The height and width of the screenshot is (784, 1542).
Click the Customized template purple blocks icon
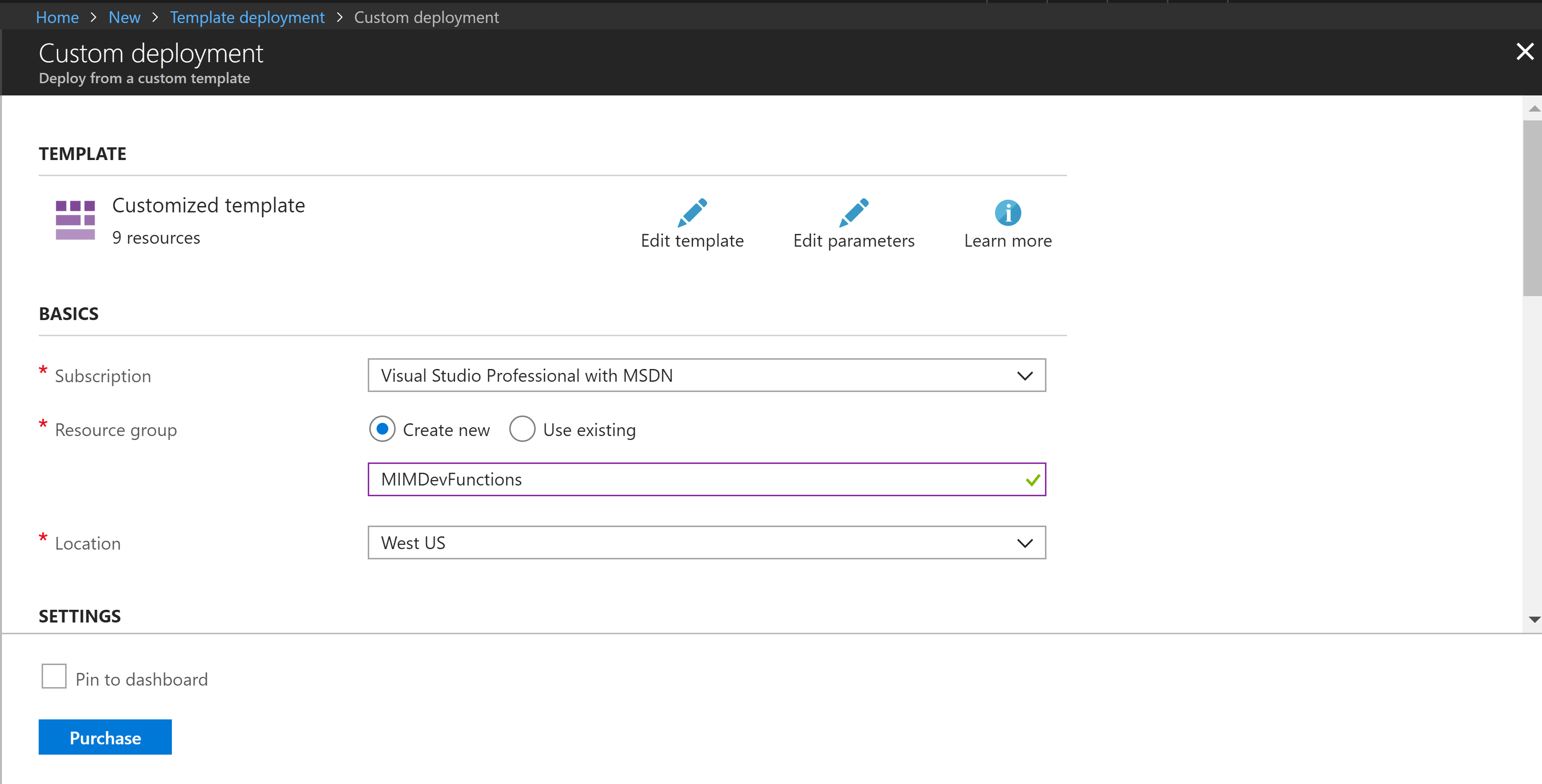tap(75, 220)
